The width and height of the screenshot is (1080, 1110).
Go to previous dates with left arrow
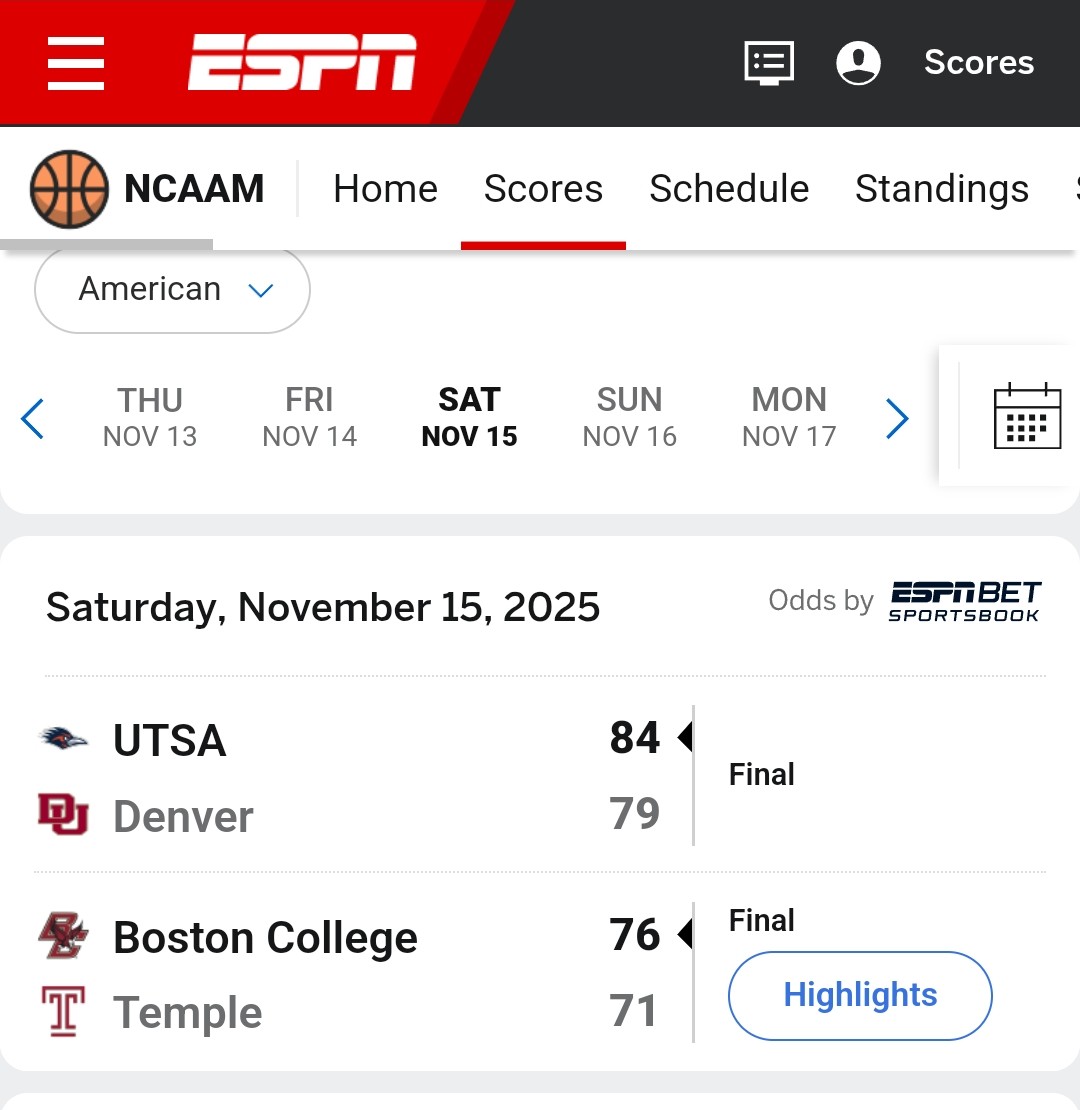pos(33,418)
